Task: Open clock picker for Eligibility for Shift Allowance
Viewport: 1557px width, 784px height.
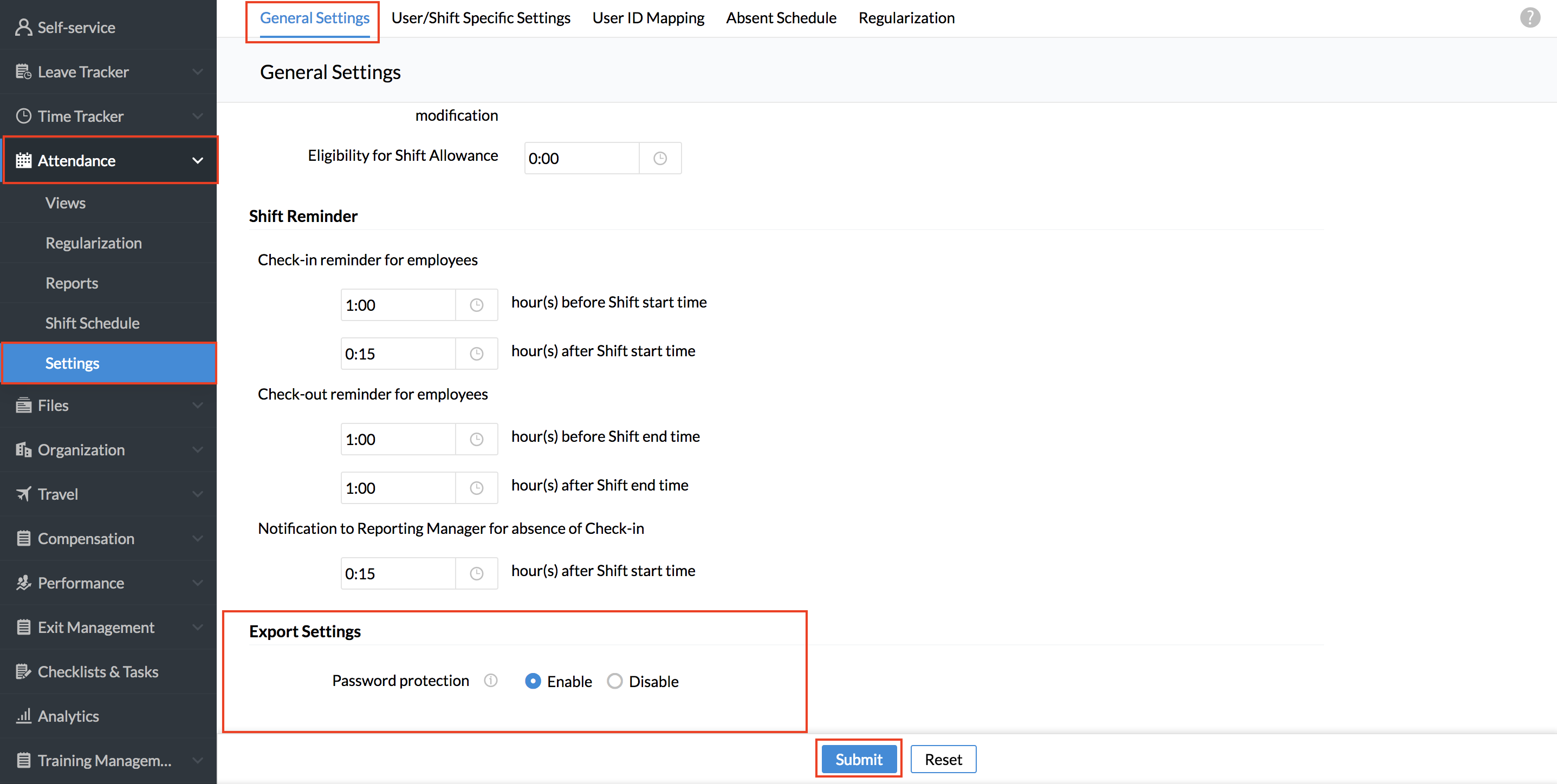Action: [659, 158]
